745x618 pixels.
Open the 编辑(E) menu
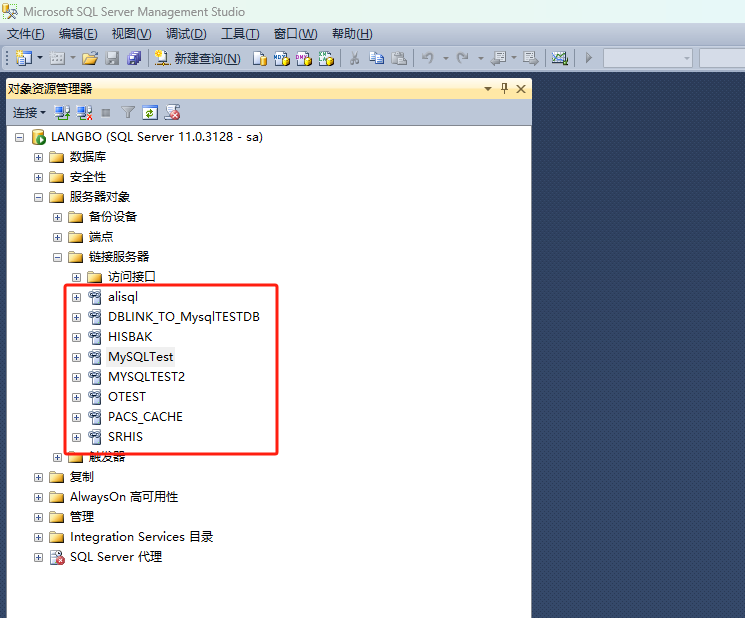pos(78,34)
